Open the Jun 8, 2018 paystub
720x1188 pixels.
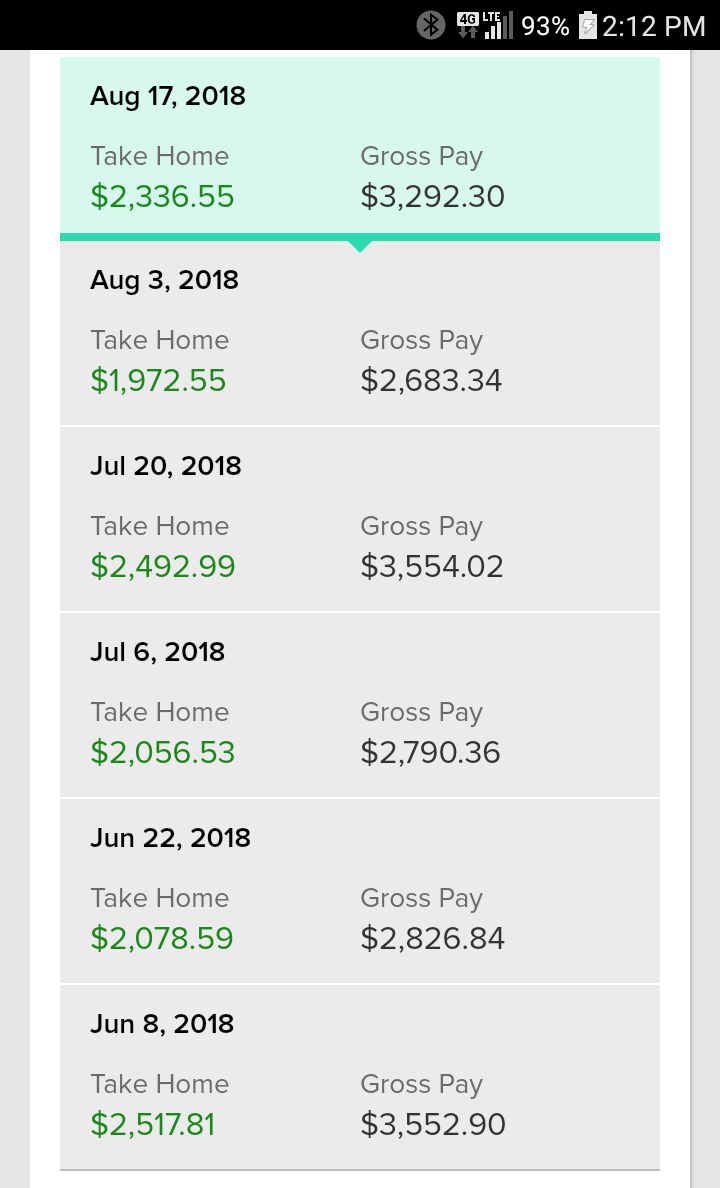(360, 1077)
